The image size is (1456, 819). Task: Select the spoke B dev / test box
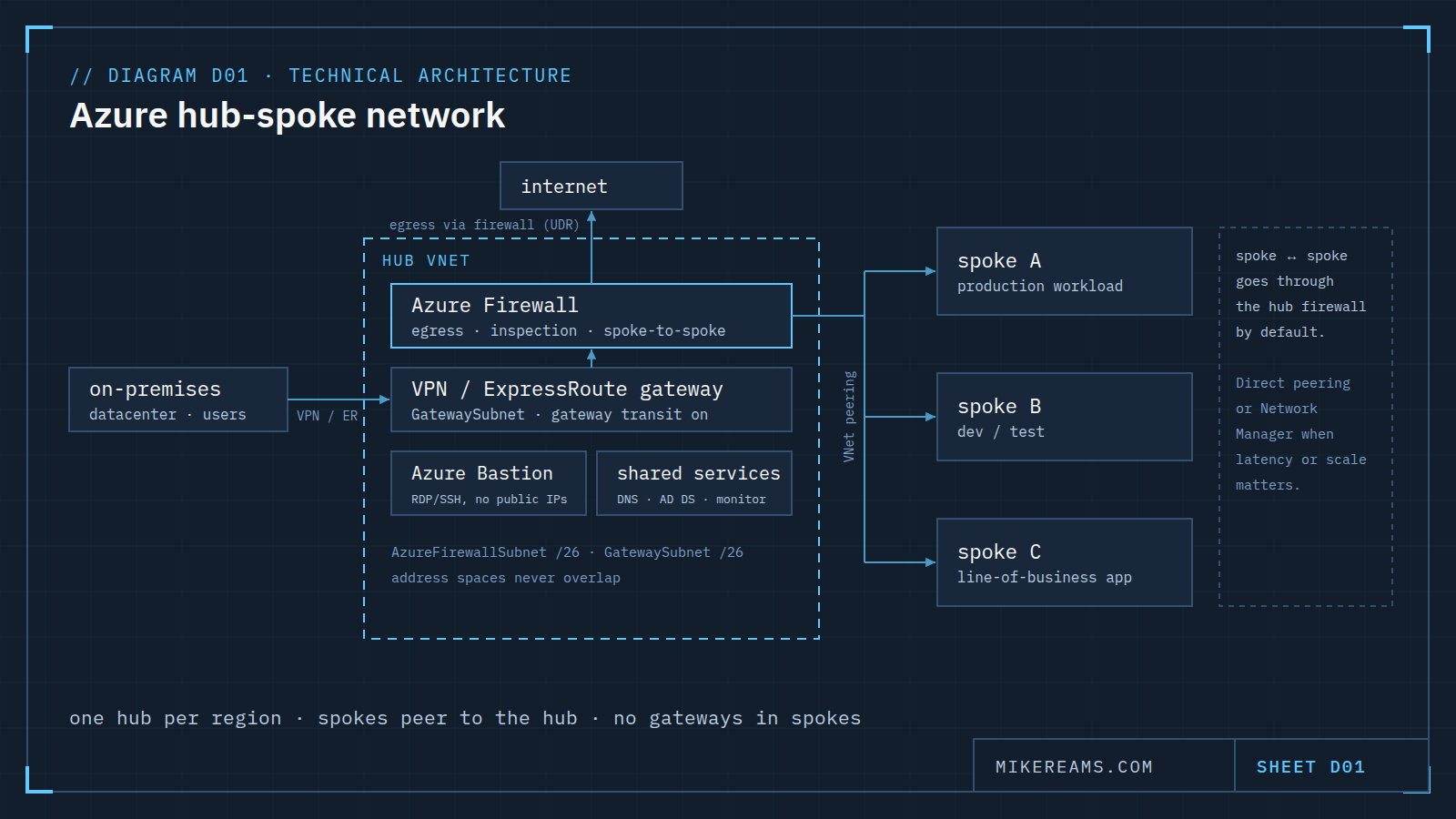[x=1065, y=417]
